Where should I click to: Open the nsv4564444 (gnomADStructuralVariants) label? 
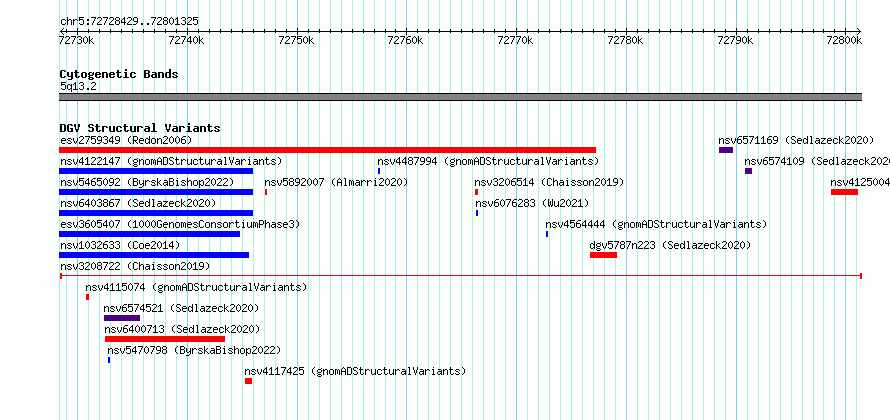[x=656, y=224]
